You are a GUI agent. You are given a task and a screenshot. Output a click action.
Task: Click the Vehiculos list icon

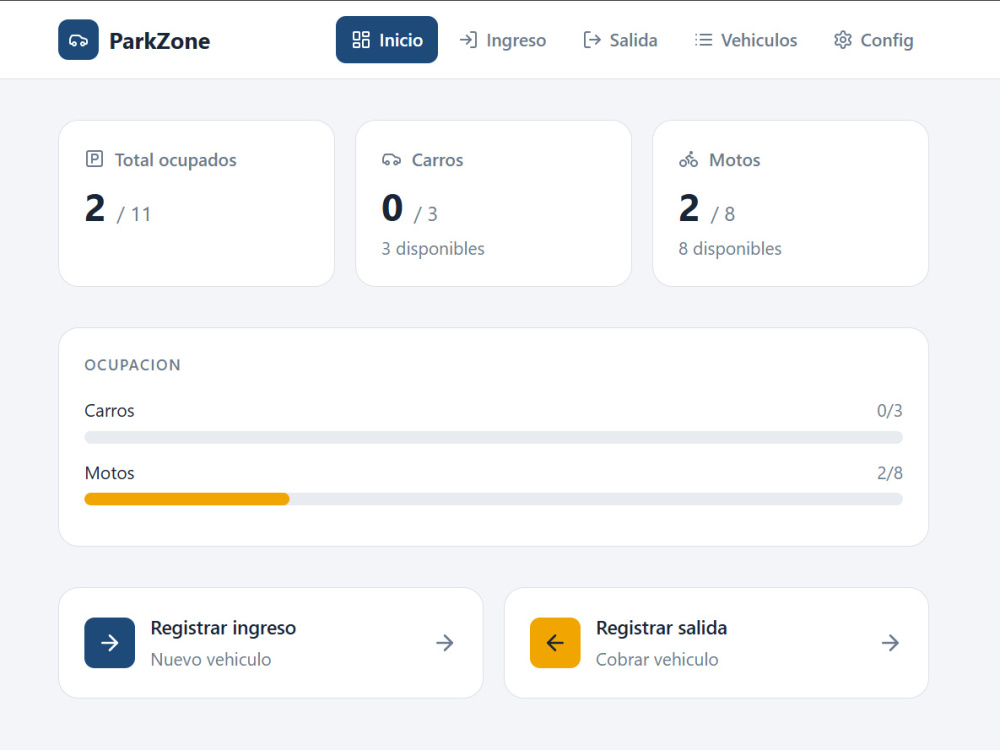pos(703,40)
